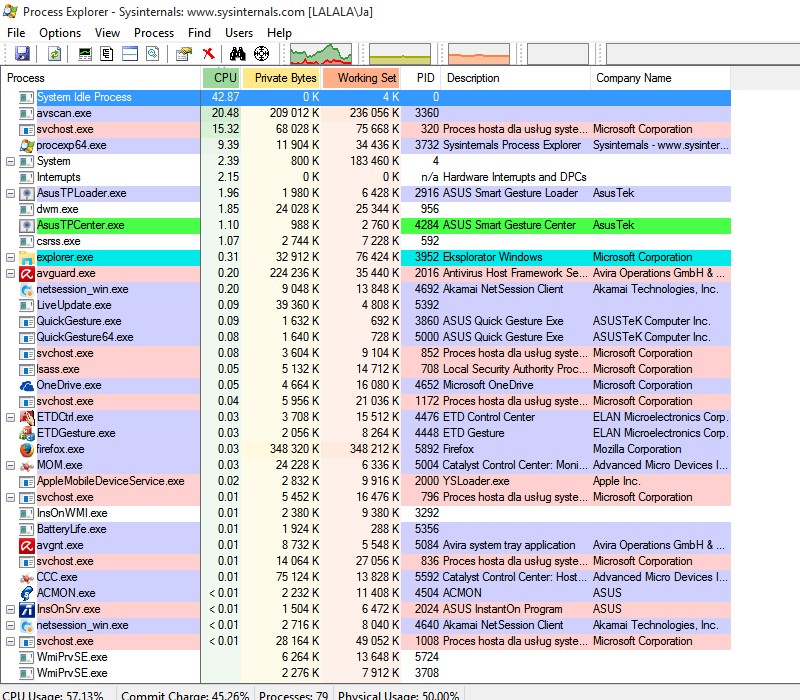This screenshot has width=800, height=700.
Task: Collapse the svchost.exe PID 1008 node
Action: tap(10, 641)
